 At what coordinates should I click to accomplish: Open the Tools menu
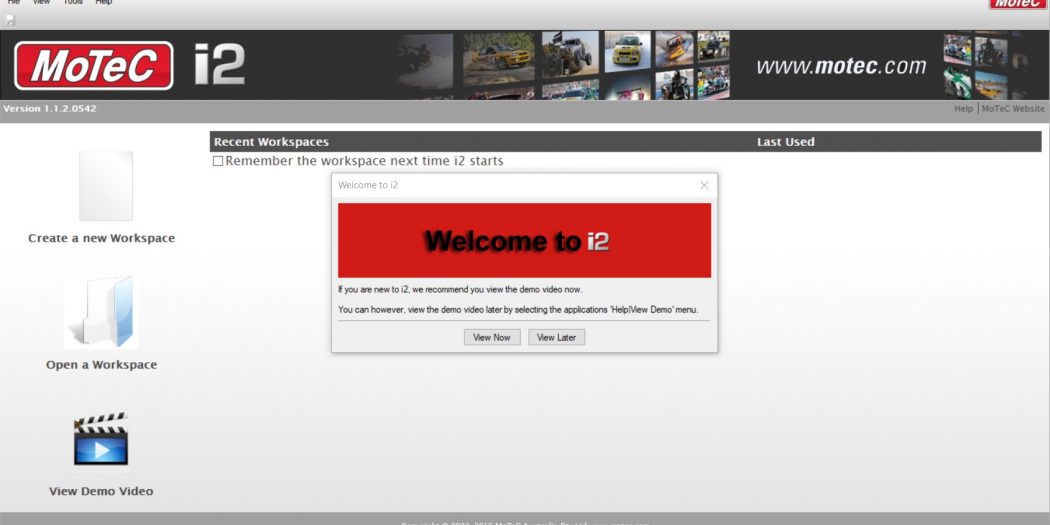coord(73,2)
